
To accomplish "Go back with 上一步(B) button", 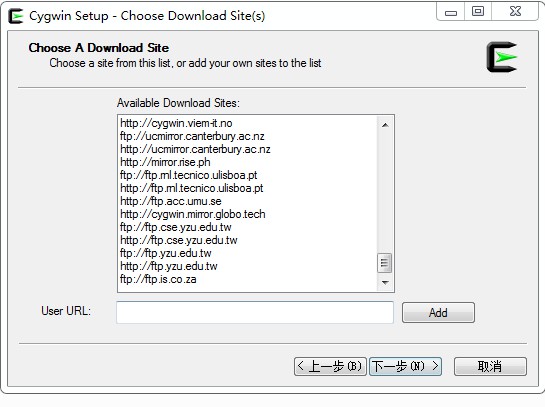I will point(330,366).
